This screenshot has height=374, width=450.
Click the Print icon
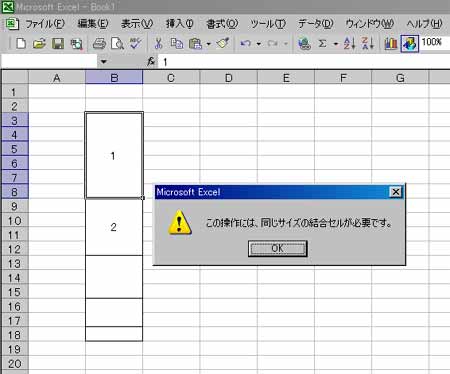coord(99,43)
